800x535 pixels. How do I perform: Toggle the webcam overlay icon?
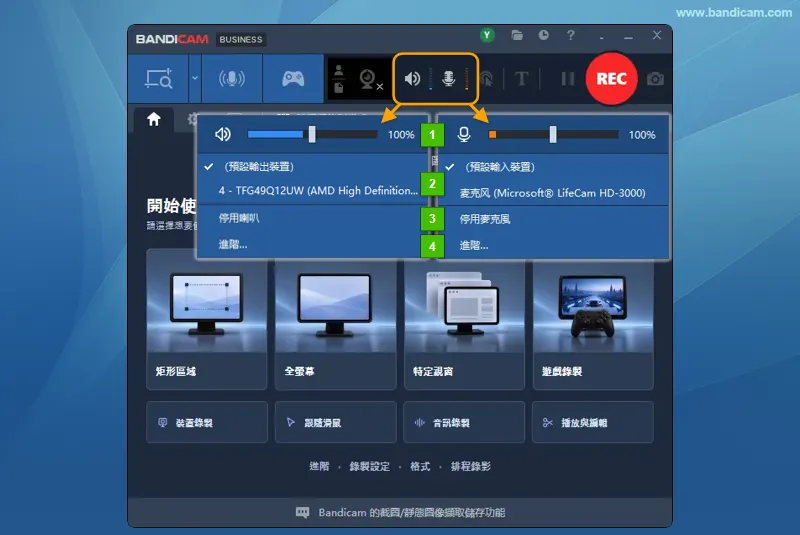coord(370,80)
